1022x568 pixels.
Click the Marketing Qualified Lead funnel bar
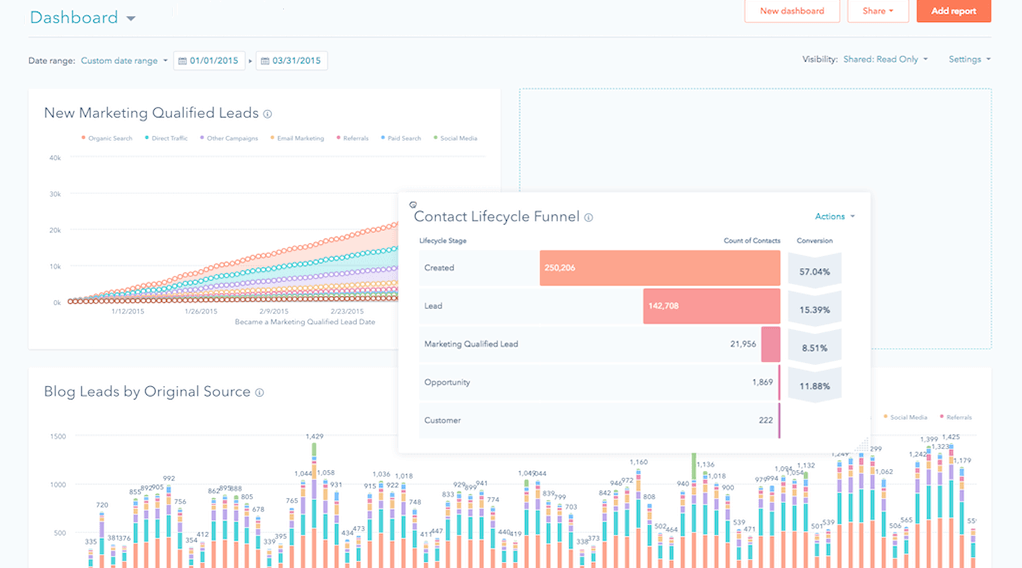[770, 344]
